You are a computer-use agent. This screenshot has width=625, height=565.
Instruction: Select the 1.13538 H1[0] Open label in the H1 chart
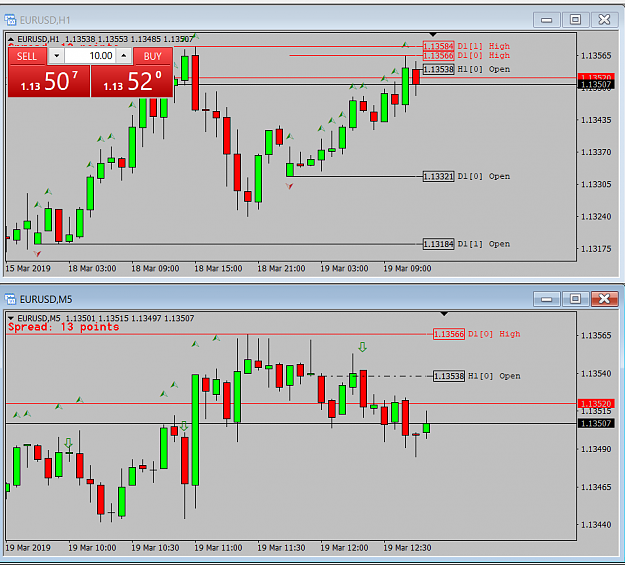(466, 69)
